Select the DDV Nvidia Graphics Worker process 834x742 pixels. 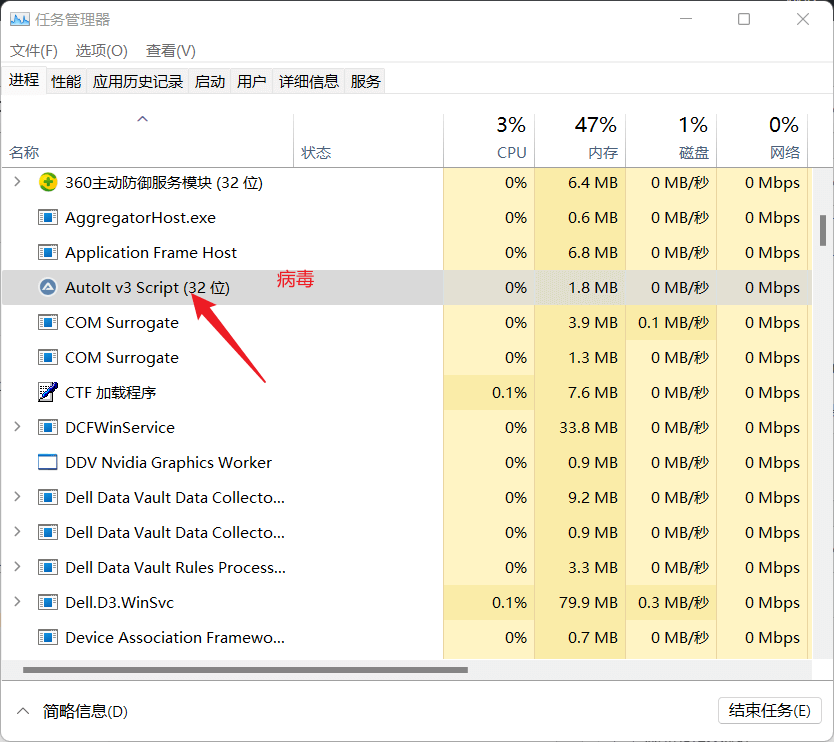(x=168, y=463)
